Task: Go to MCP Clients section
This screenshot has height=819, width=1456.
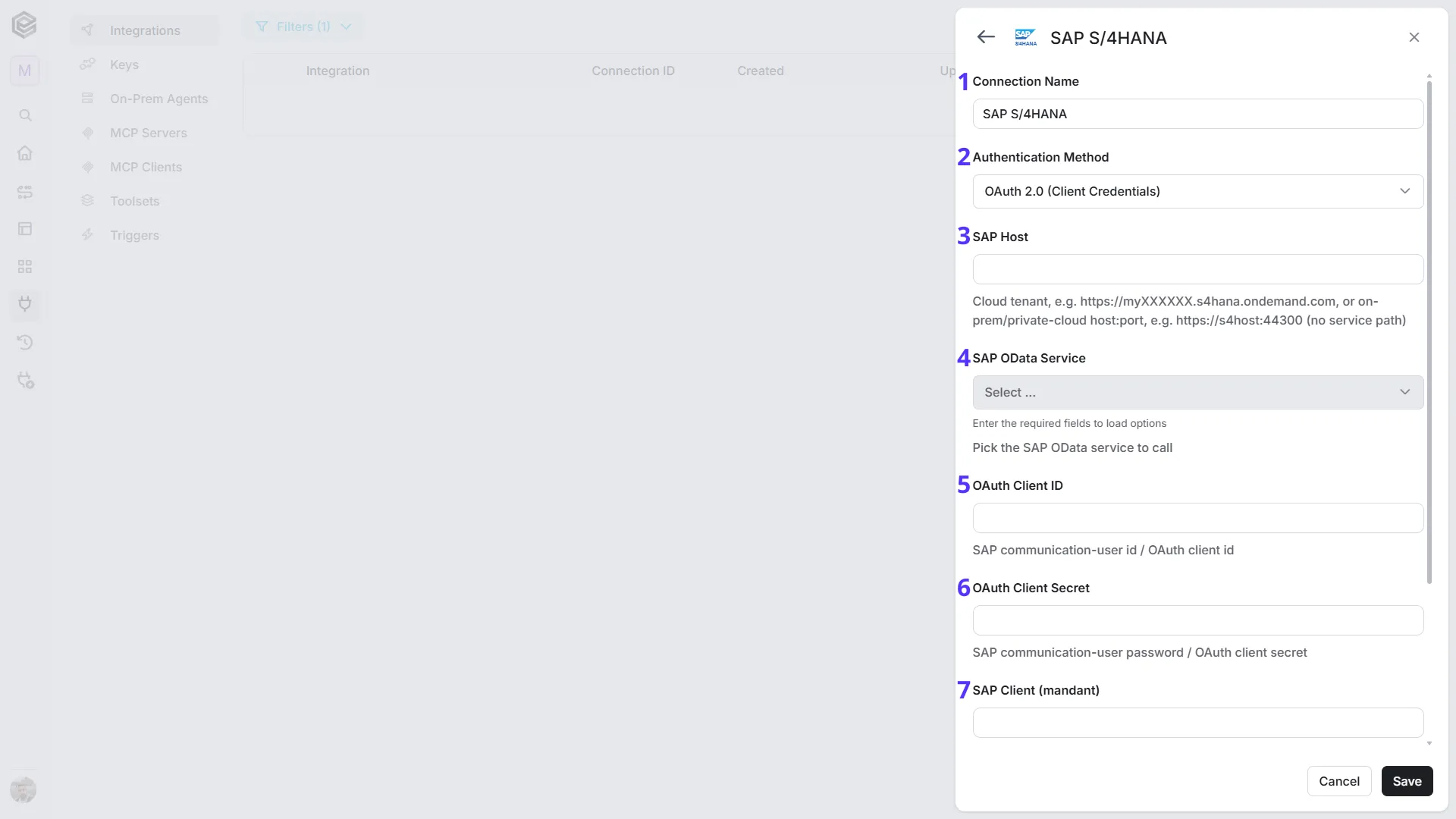Action: coord(144,167)
